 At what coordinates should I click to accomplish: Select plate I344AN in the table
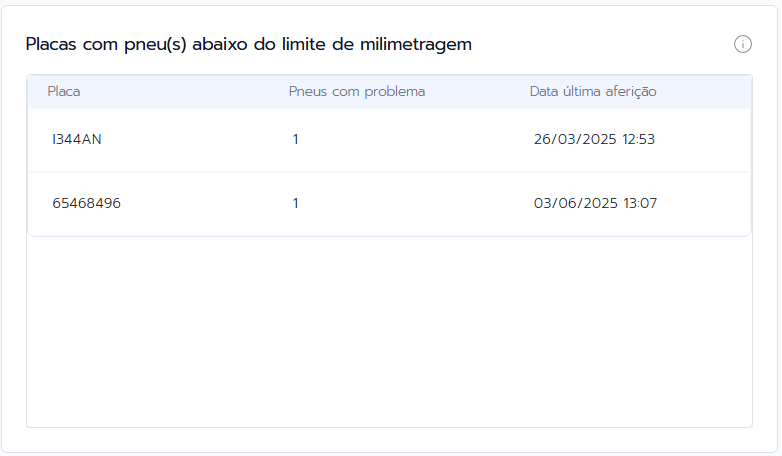pyautogui.click(x=77, y=140)
